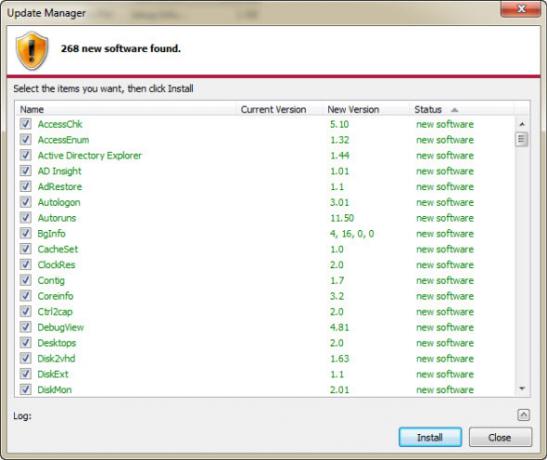Select the AdRestore entry name
547x460 pixels.
point(60,187)
